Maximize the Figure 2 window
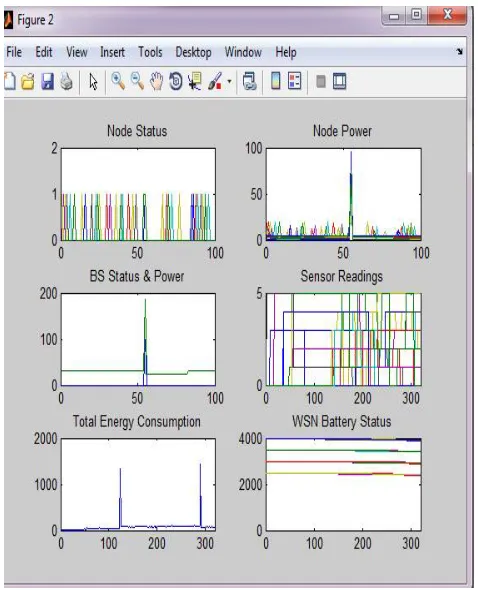Image resolution: width=478 pixels, height=590 pixels. click(416, 15)
